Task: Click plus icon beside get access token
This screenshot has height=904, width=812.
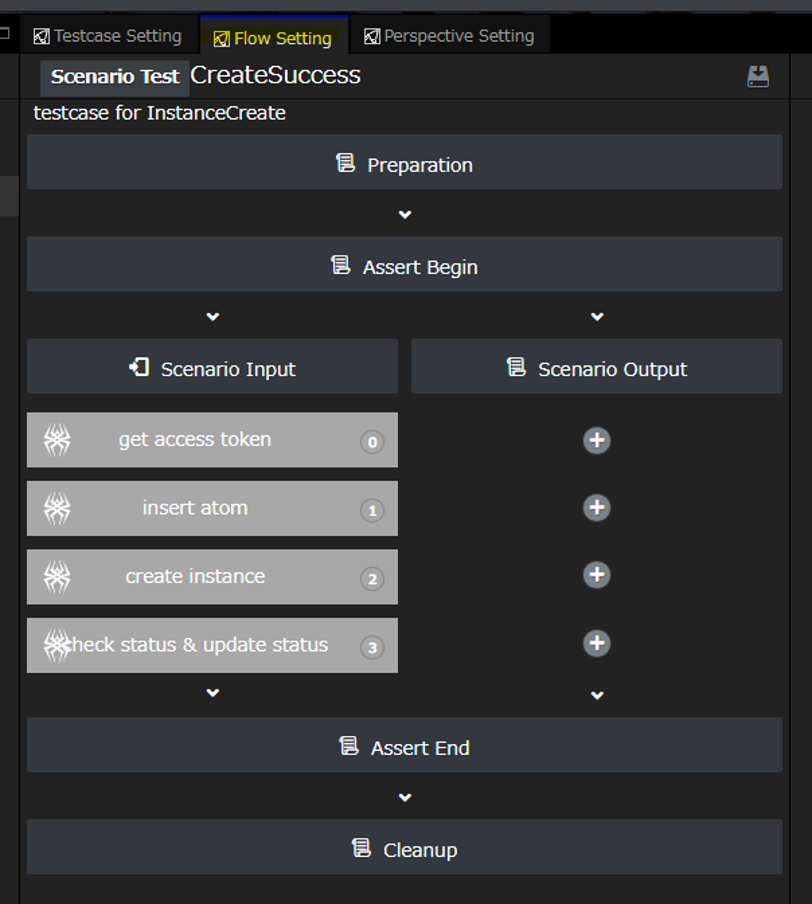Action: click(597, 440)
